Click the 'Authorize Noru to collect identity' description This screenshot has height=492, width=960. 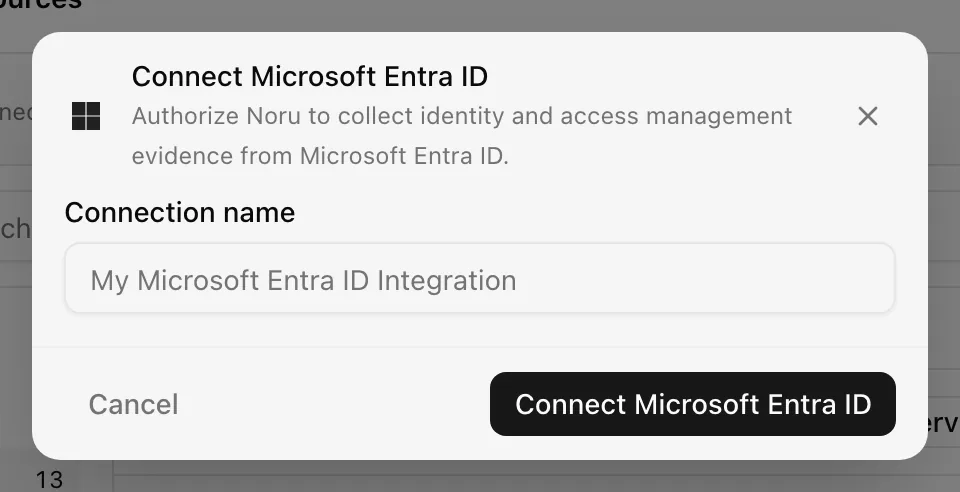[462, 136]
